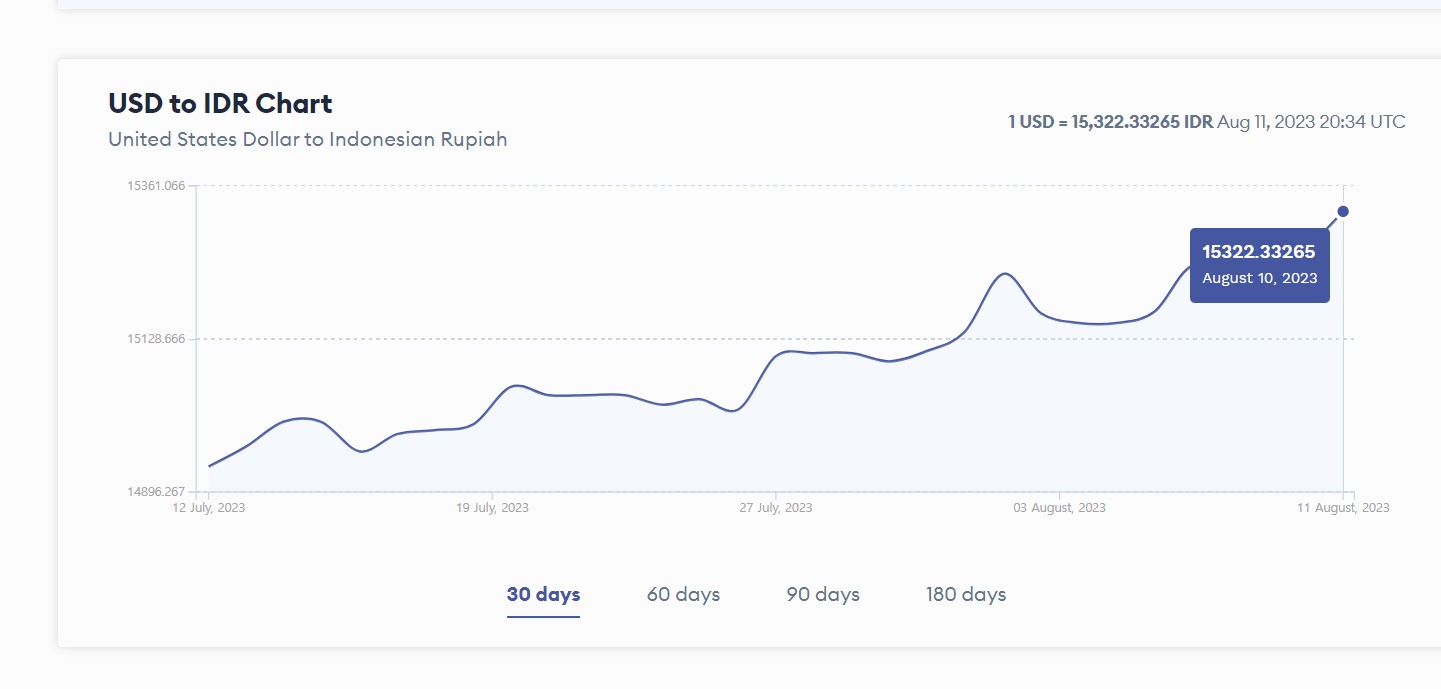Switch to the 60 days tab
This screenshot has width=1441, height=689.
coord(683,594)
